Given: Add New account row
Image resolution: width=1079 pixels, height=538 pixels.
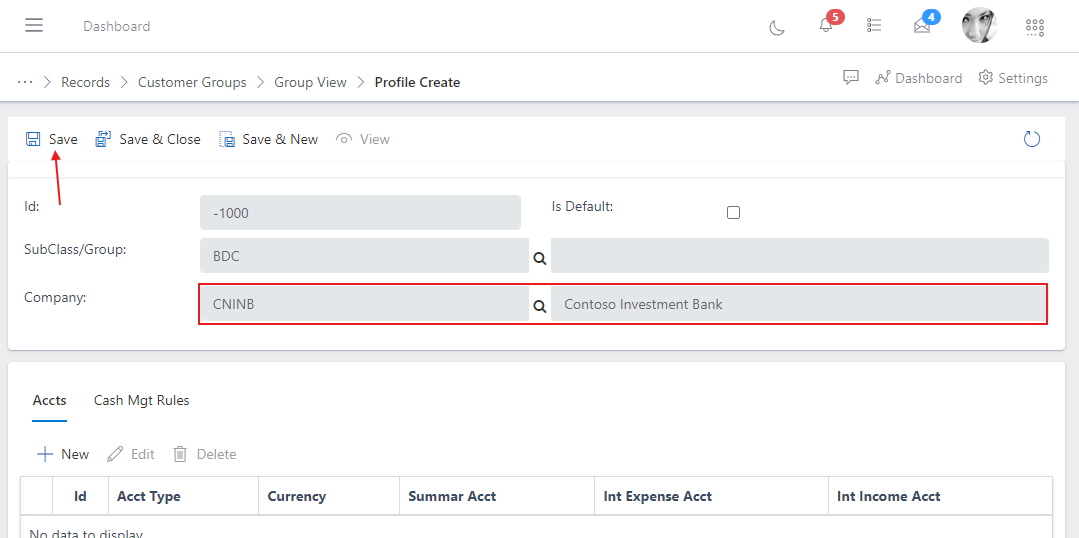Looking at the screenshot, I should [x=63, y=454].
